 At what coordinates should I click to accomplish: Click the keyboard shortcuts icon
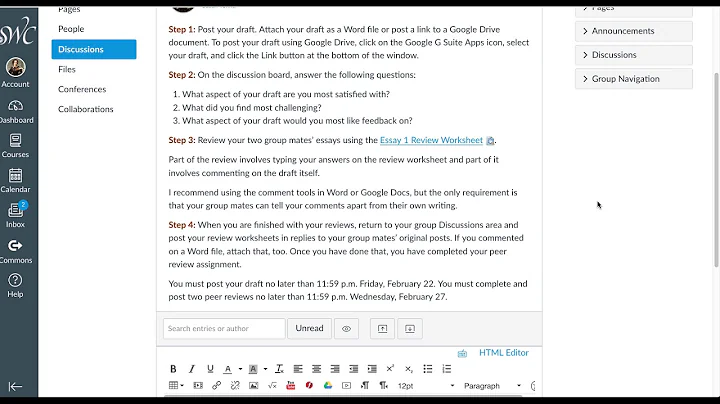(462, 353)
